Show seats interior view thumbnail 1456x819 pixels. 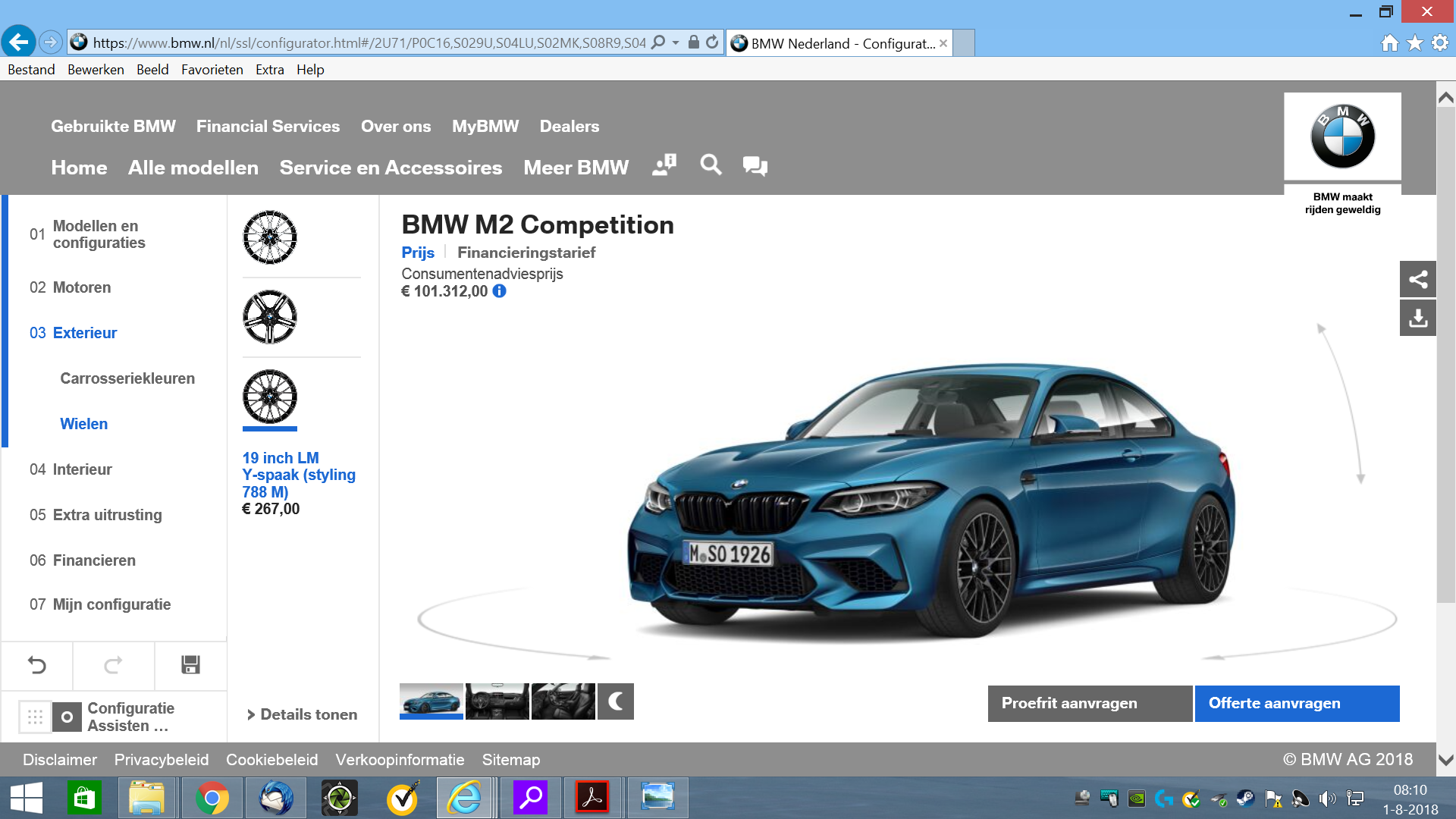point(563,701)
